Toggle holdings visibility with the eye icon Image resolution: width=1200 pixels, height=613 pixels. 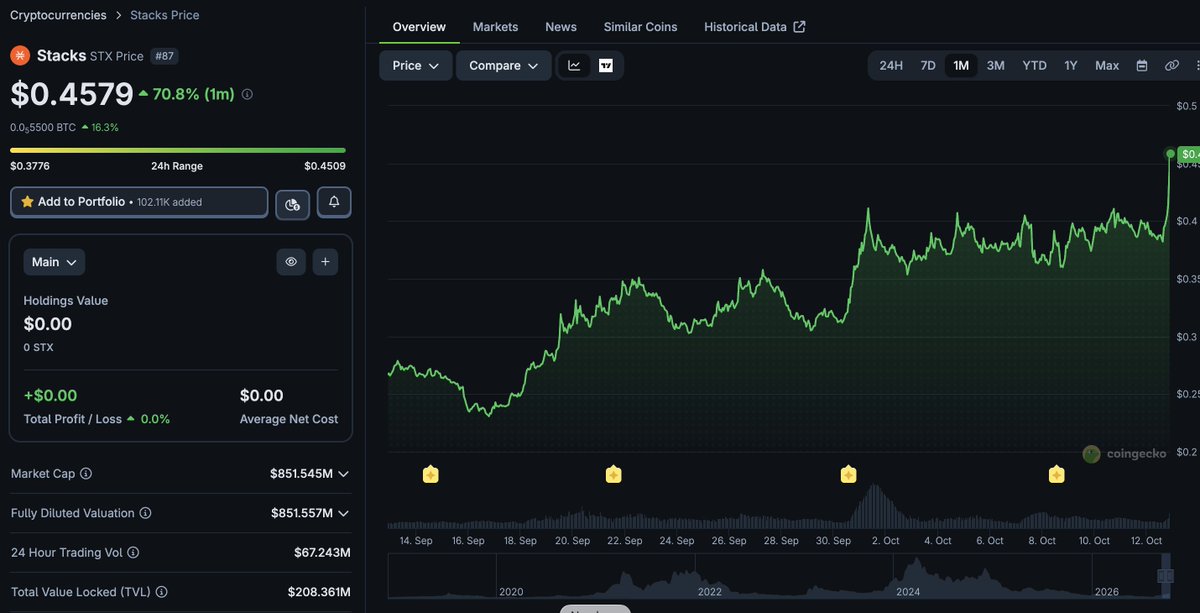click(x=291, y=262)
